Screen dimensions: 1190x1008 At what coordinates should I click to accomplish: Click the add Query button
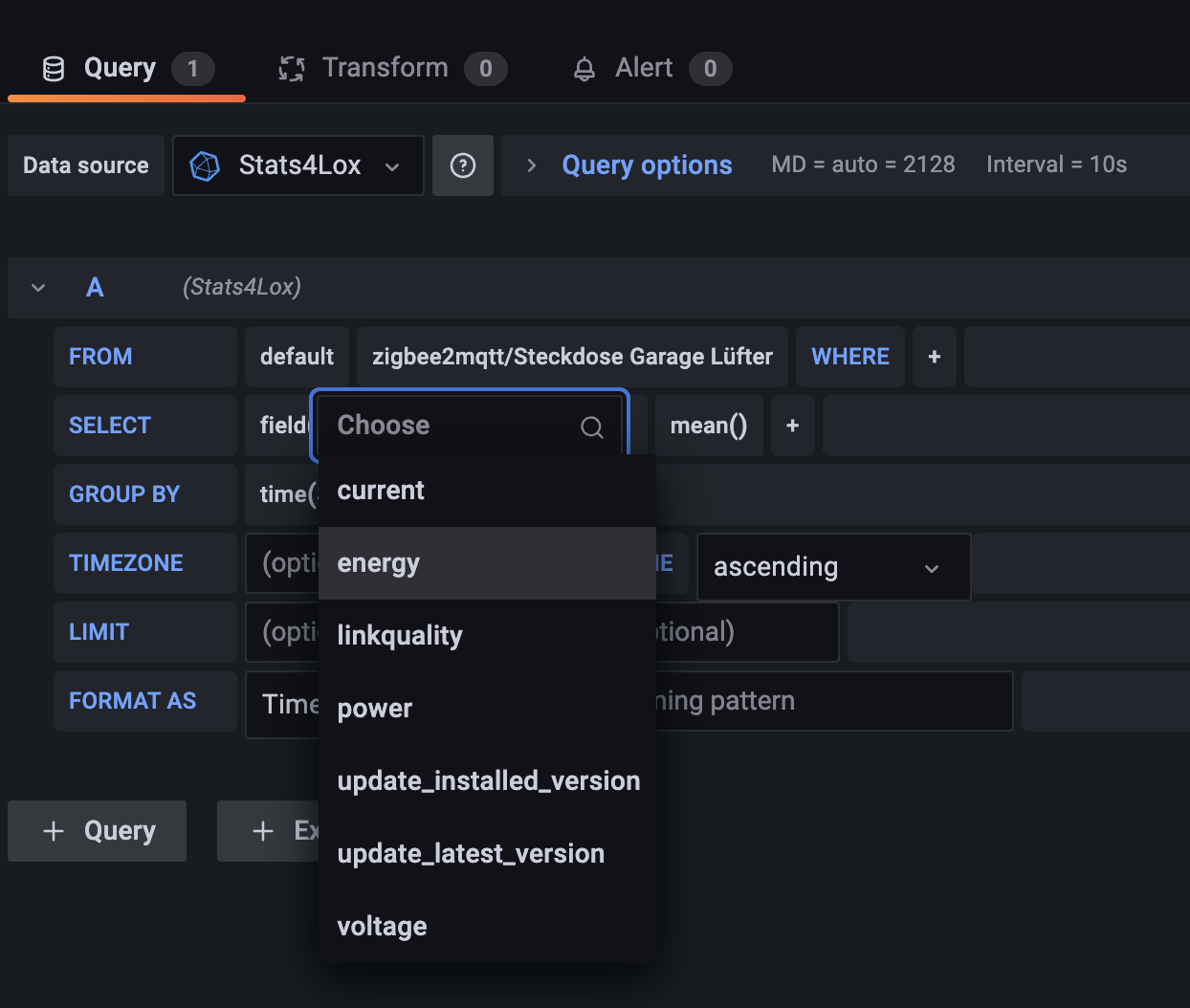click(x=98, y=831)
